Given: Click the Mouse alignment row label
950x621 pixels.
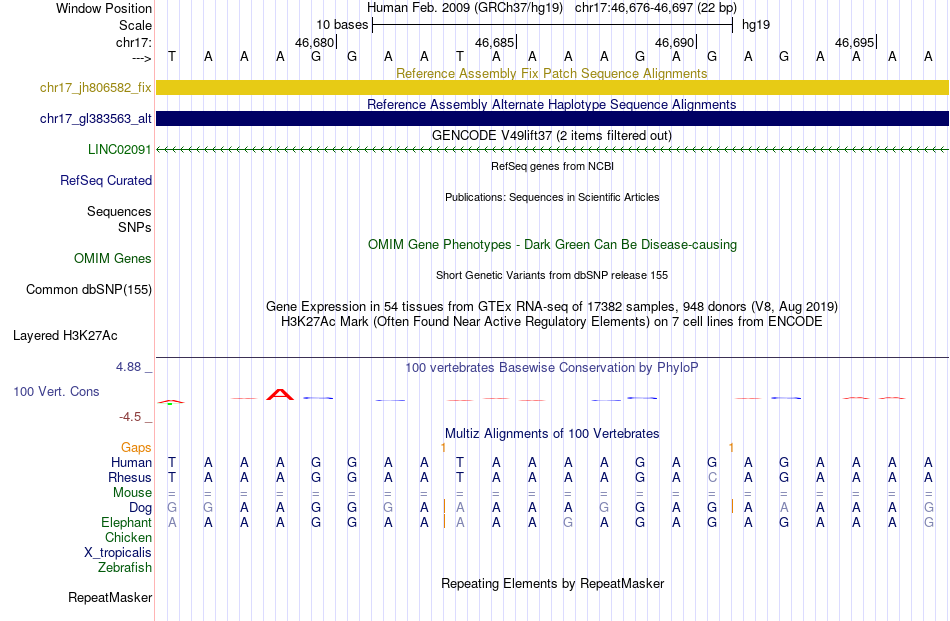Looking at the screenshot, I should tap(132, 493).
